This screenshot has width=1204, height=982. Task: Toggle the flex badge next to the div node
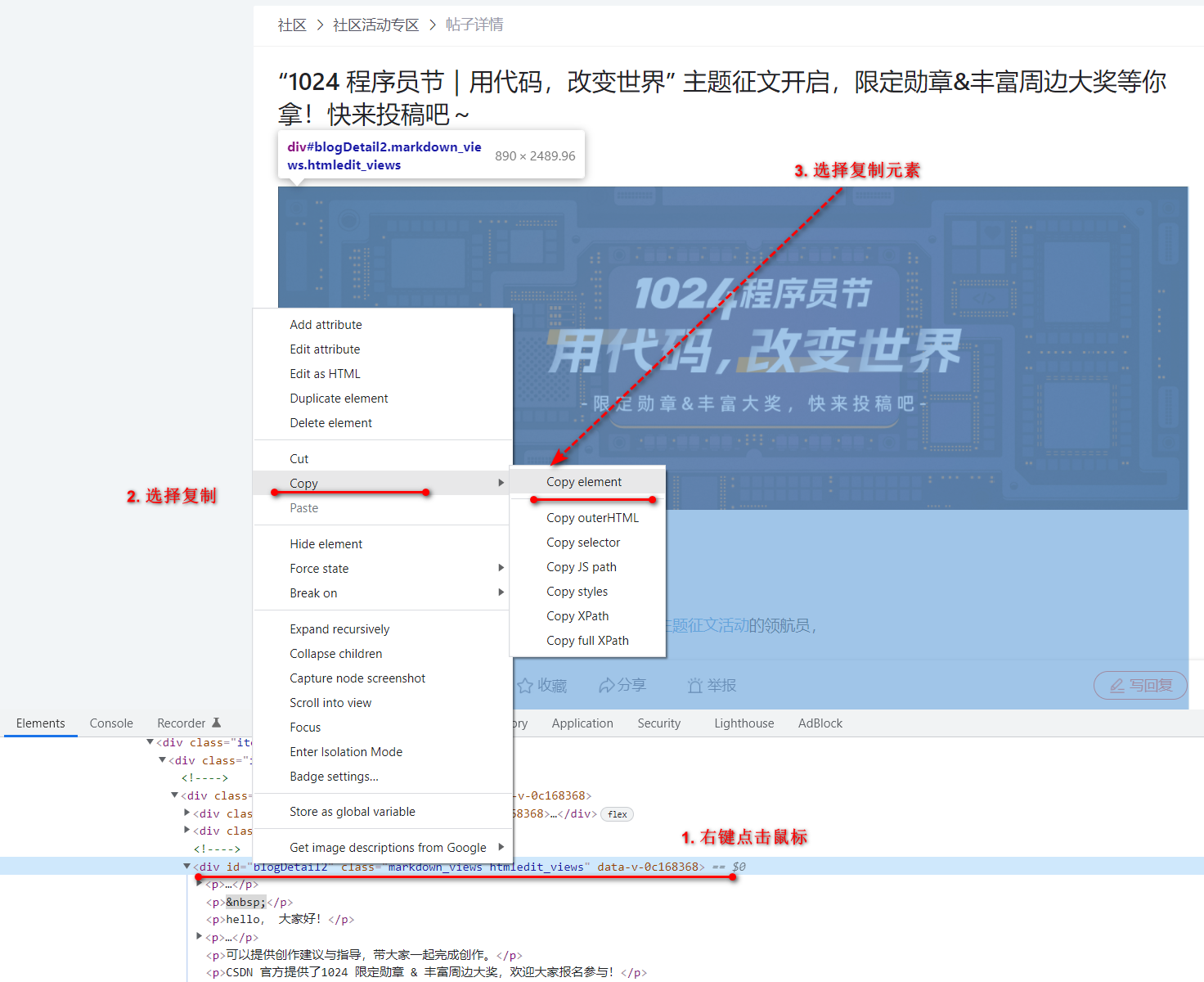(x=617, y=813)
